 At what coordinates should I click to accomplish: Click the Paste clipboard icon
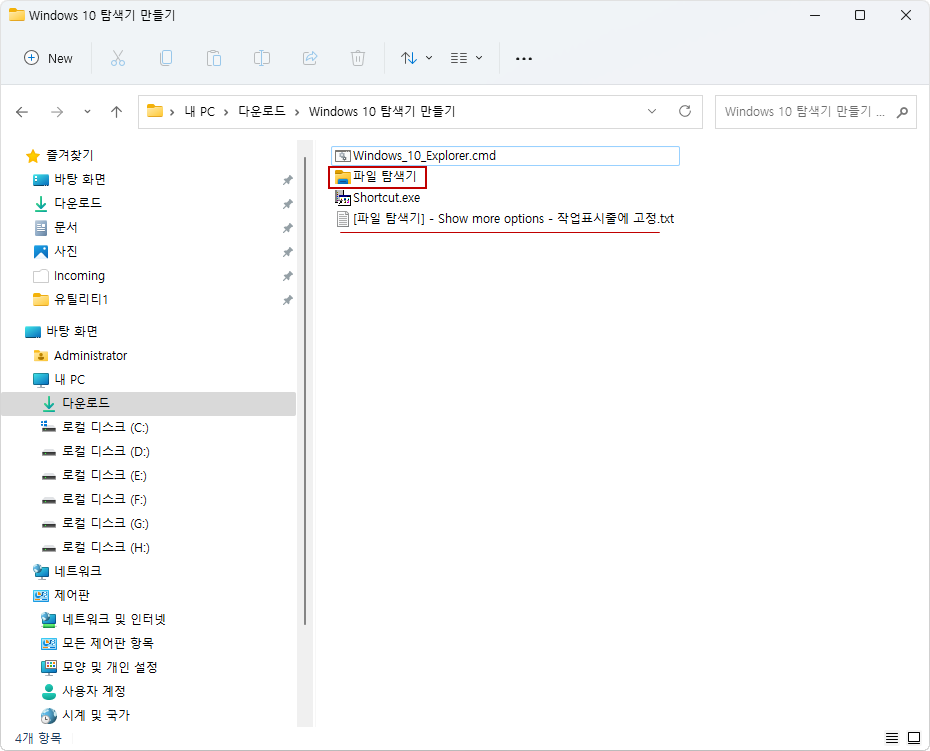coord(214,58)
